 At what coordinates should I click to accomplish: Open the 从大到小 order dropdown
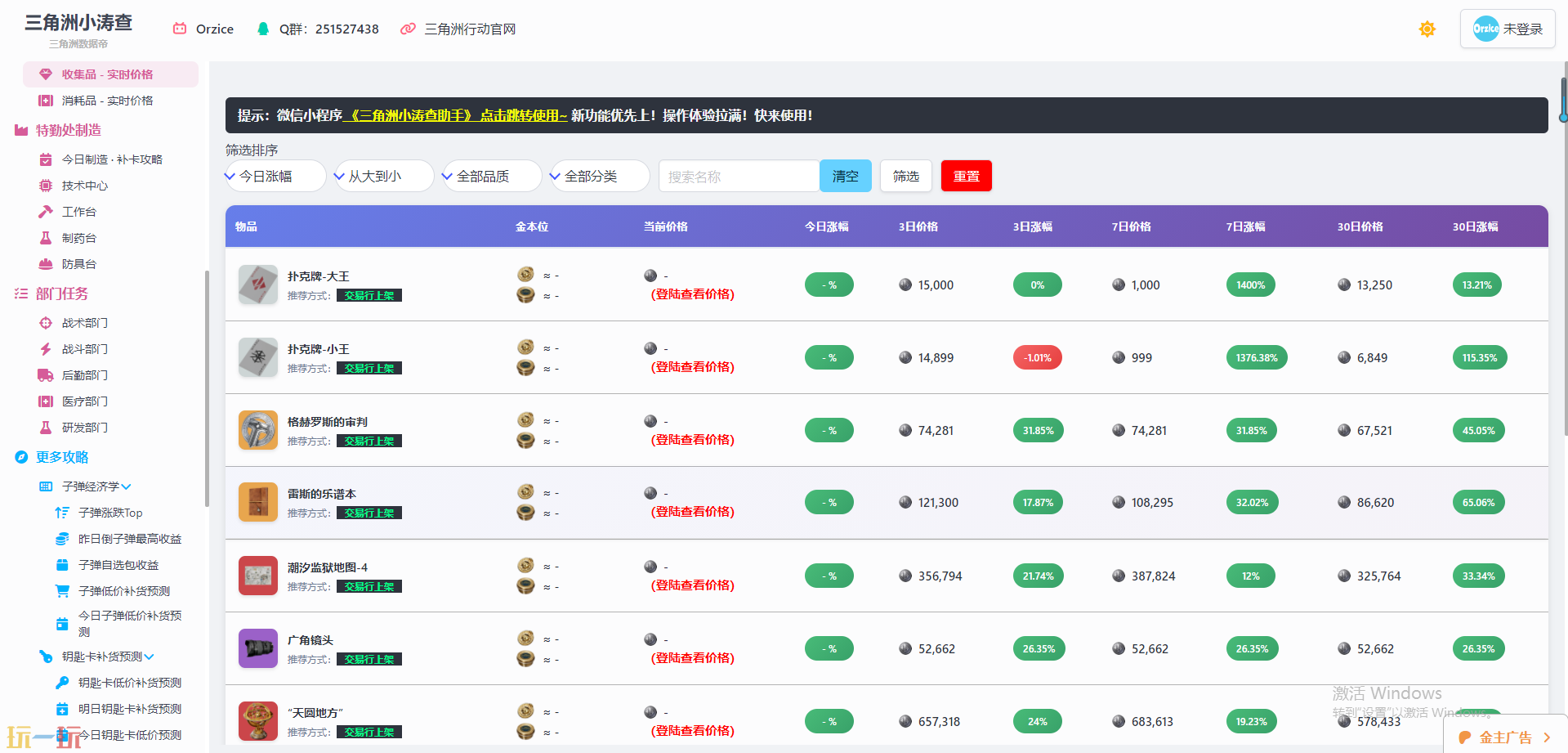[x=384, y=176]
